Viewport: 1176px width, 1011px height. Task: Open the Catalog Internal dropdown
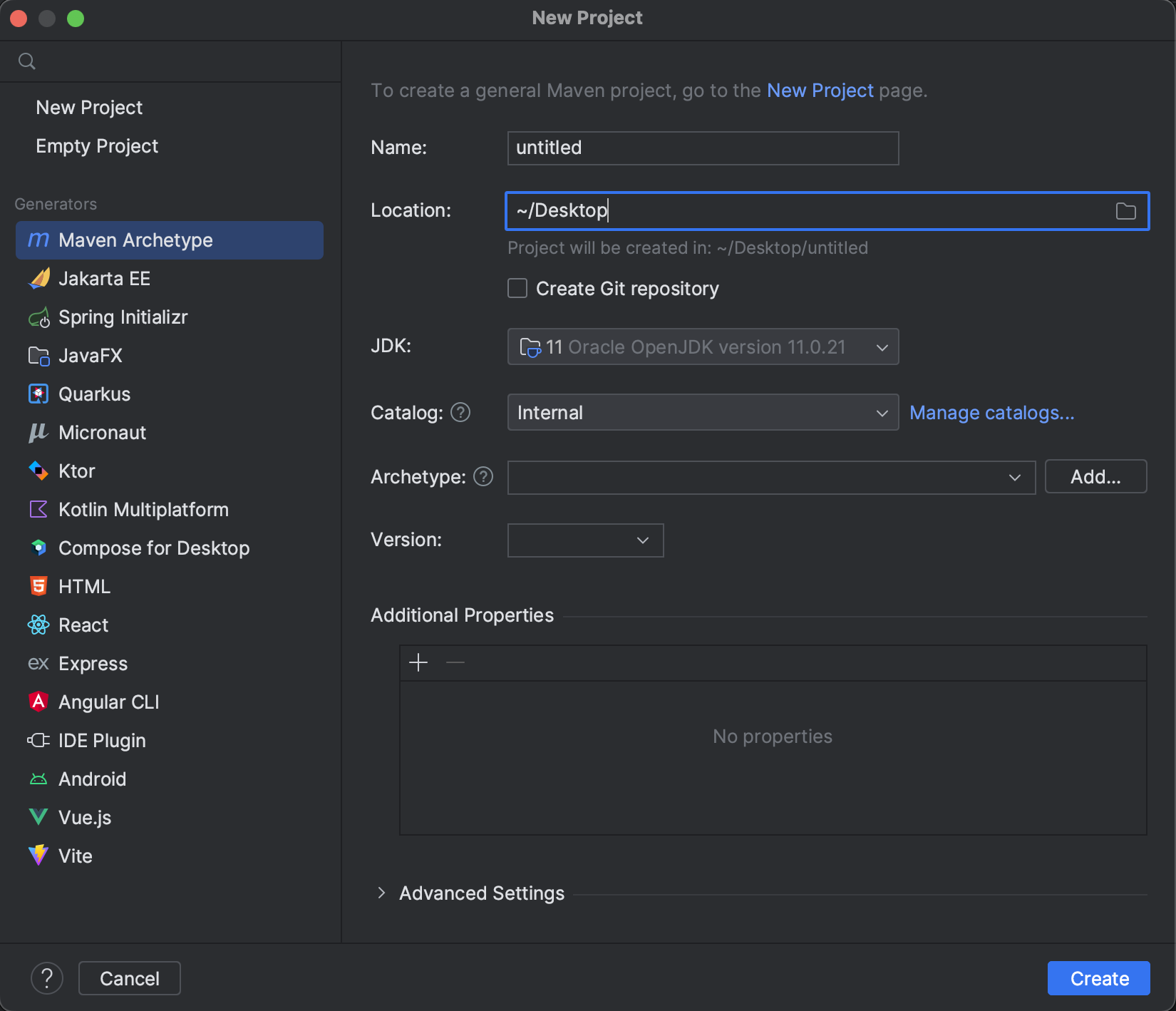coord(703,413)
